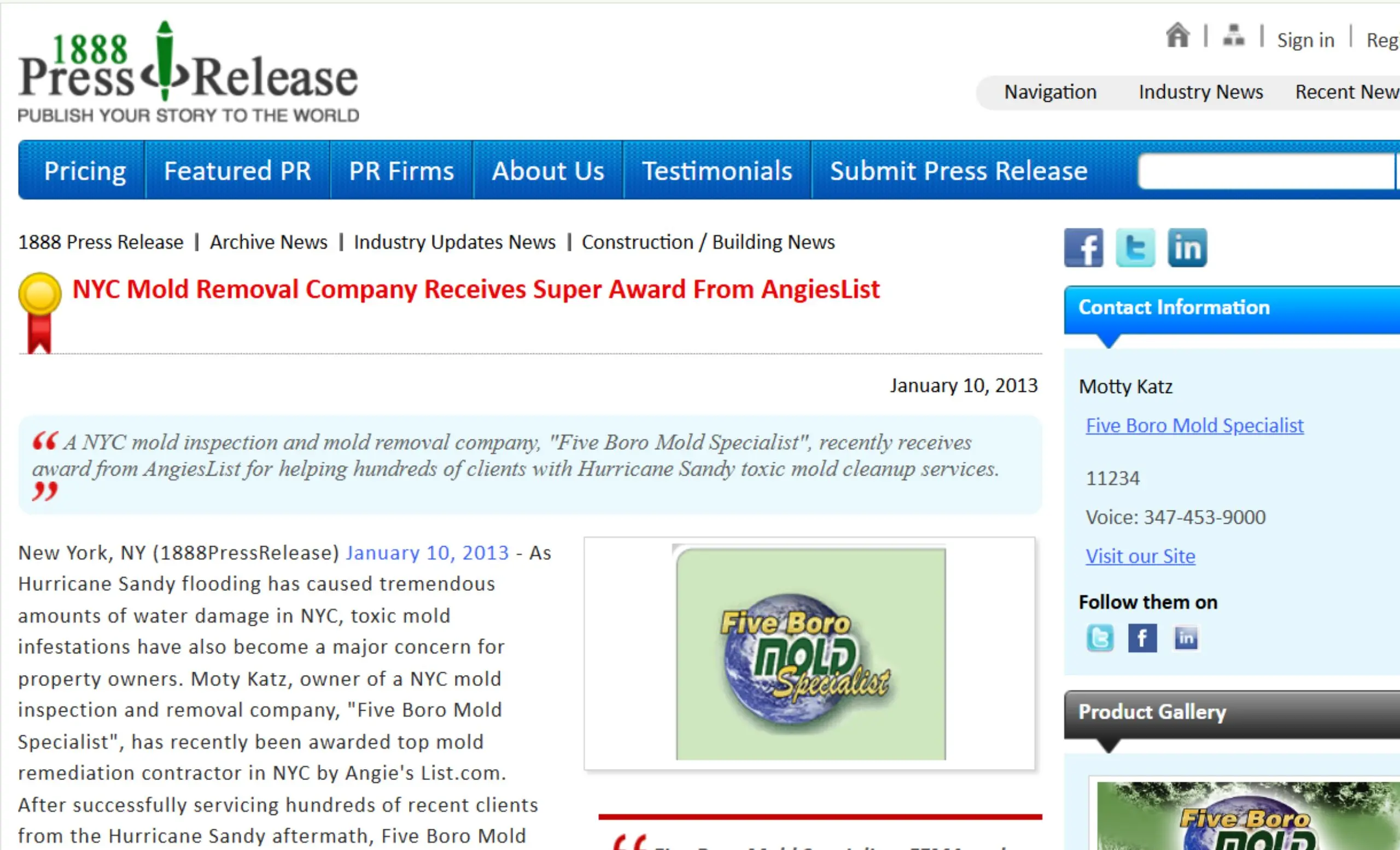Share article via large Facebook icon
Viewport: 1400px width, 850px height.
(x=1083, y=248)
